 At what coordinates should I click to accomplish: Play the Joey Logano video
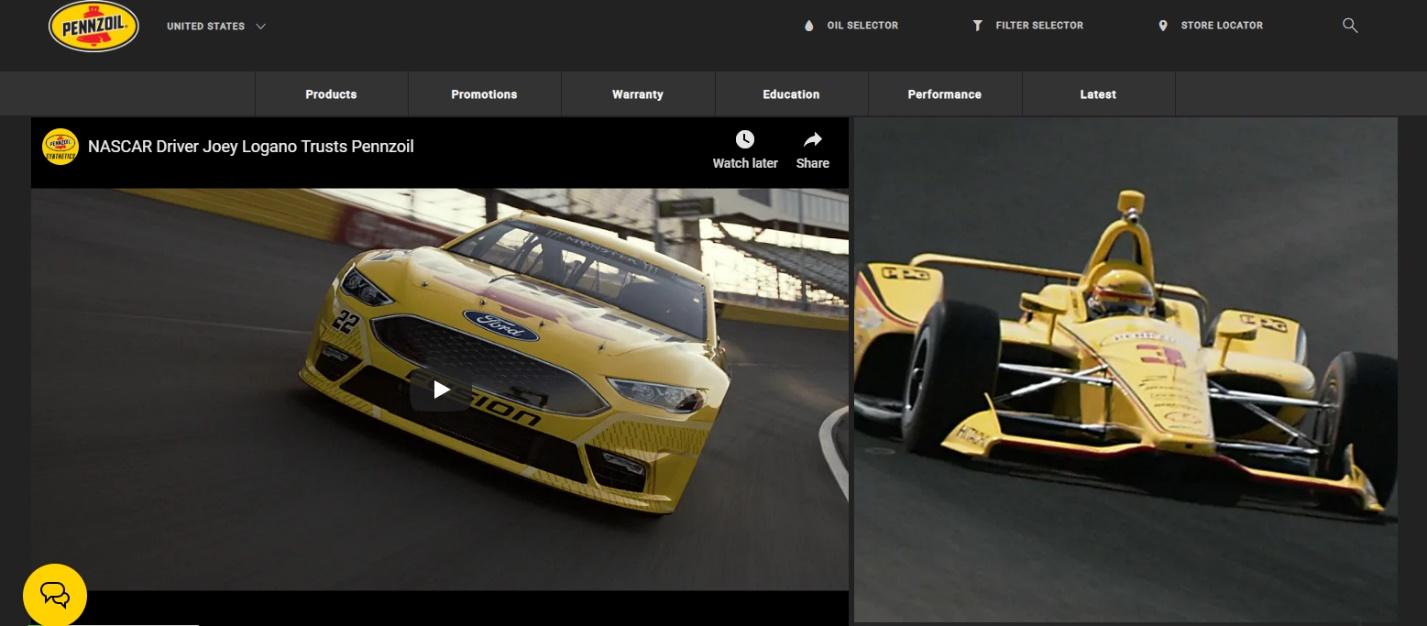click(x=440, y=390)
